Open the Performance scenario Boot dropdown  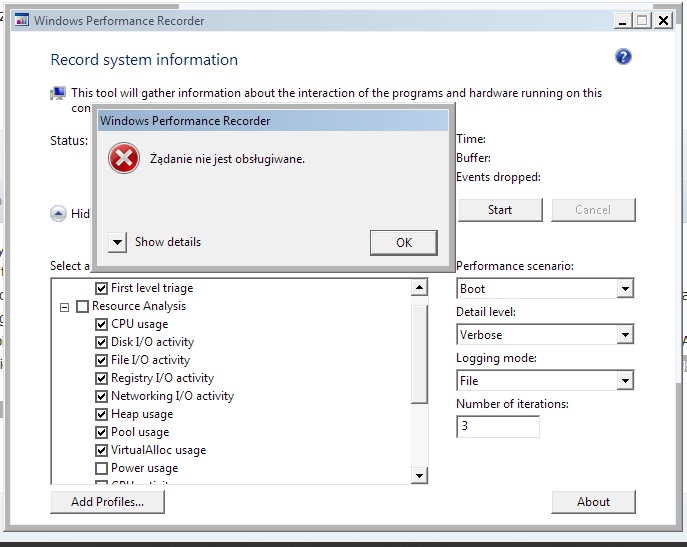(625, 289)
